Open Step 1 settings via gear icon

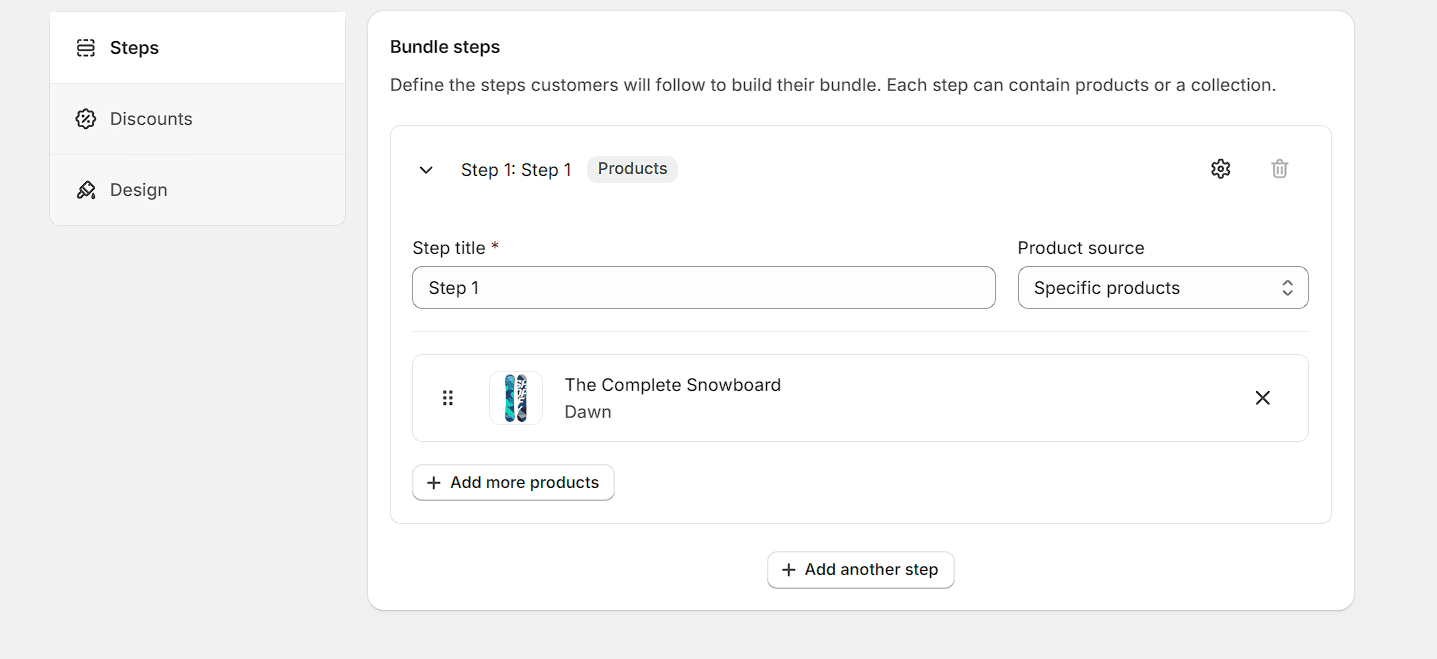coord(1220,168)
